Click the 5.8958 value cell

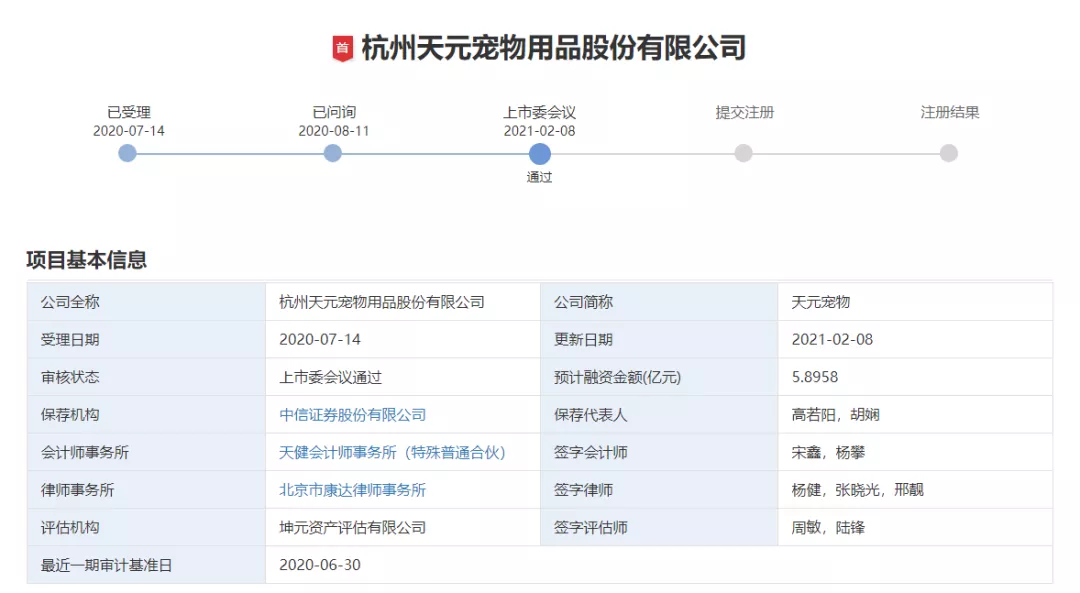(915, 377)
